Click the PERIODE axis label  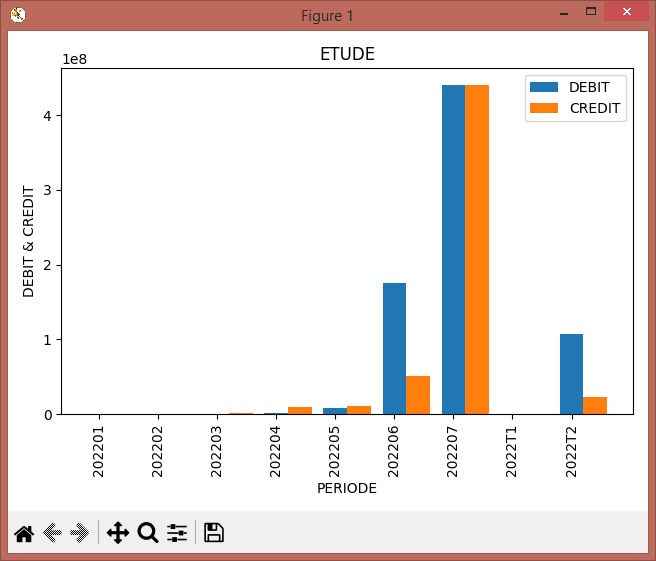347,488
